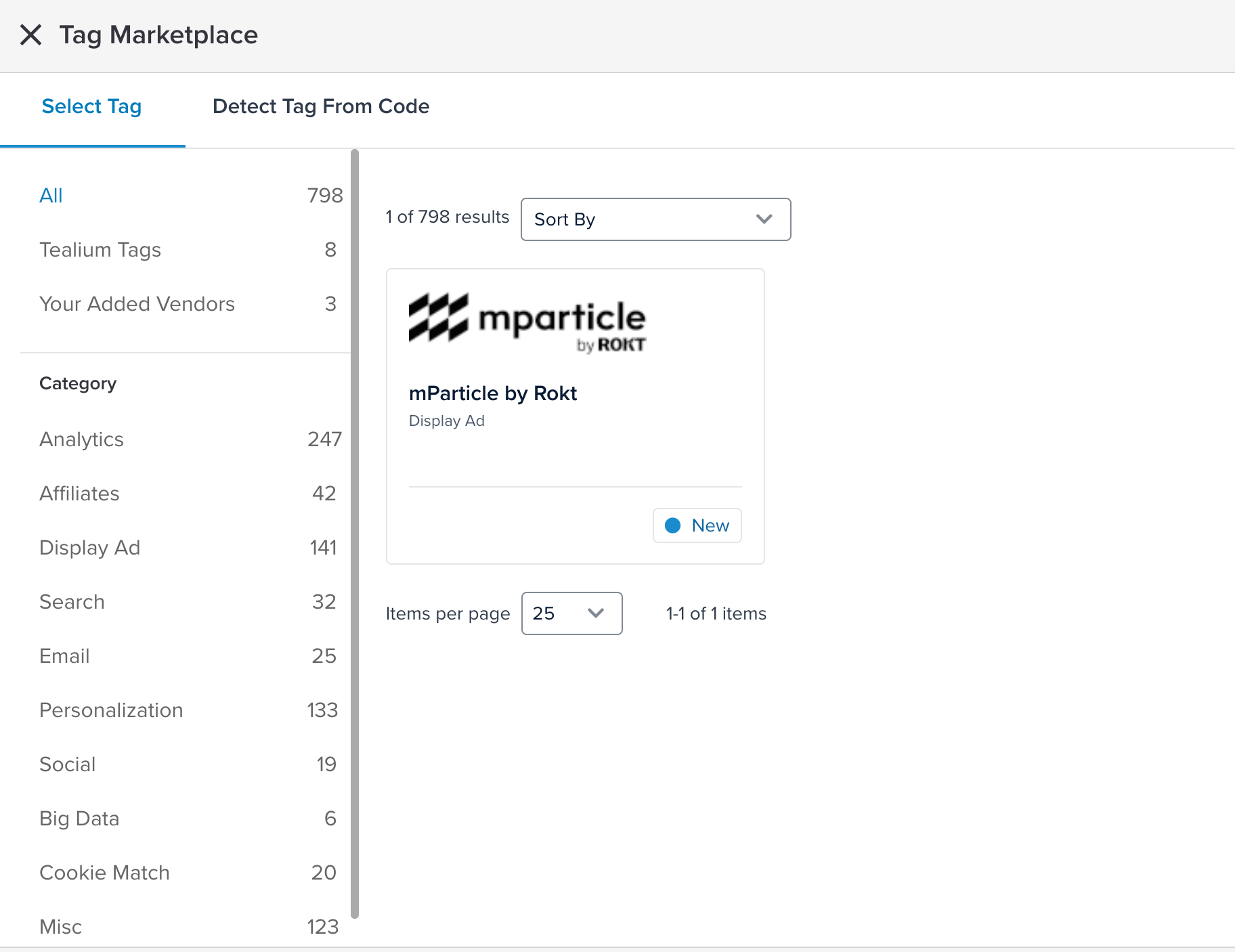Open the mParticle by Rokt tag title
The height and width of the screenshot is (952, 1235).
(492, 393)
